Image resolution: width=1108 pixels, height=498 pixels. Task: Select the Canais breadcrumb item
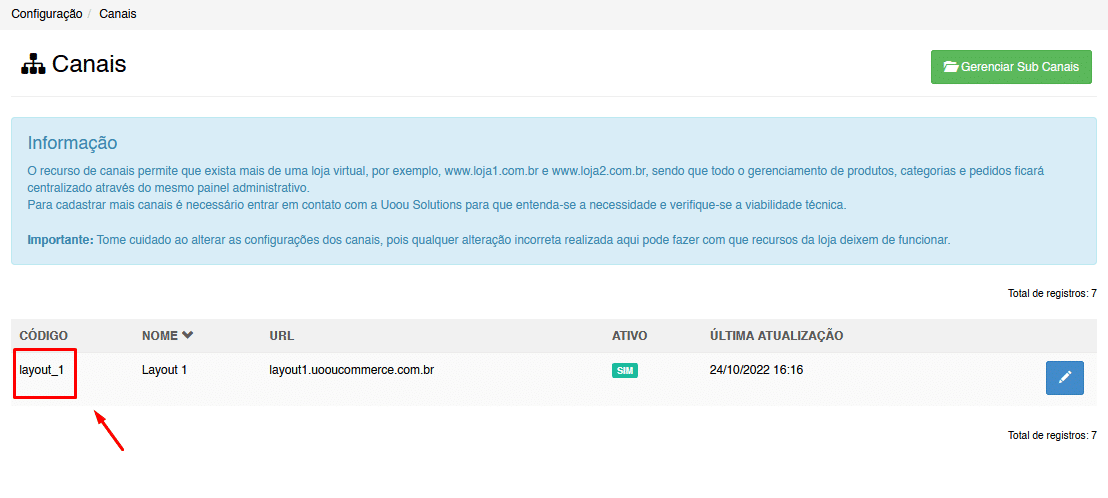click(x=118, y=14)
